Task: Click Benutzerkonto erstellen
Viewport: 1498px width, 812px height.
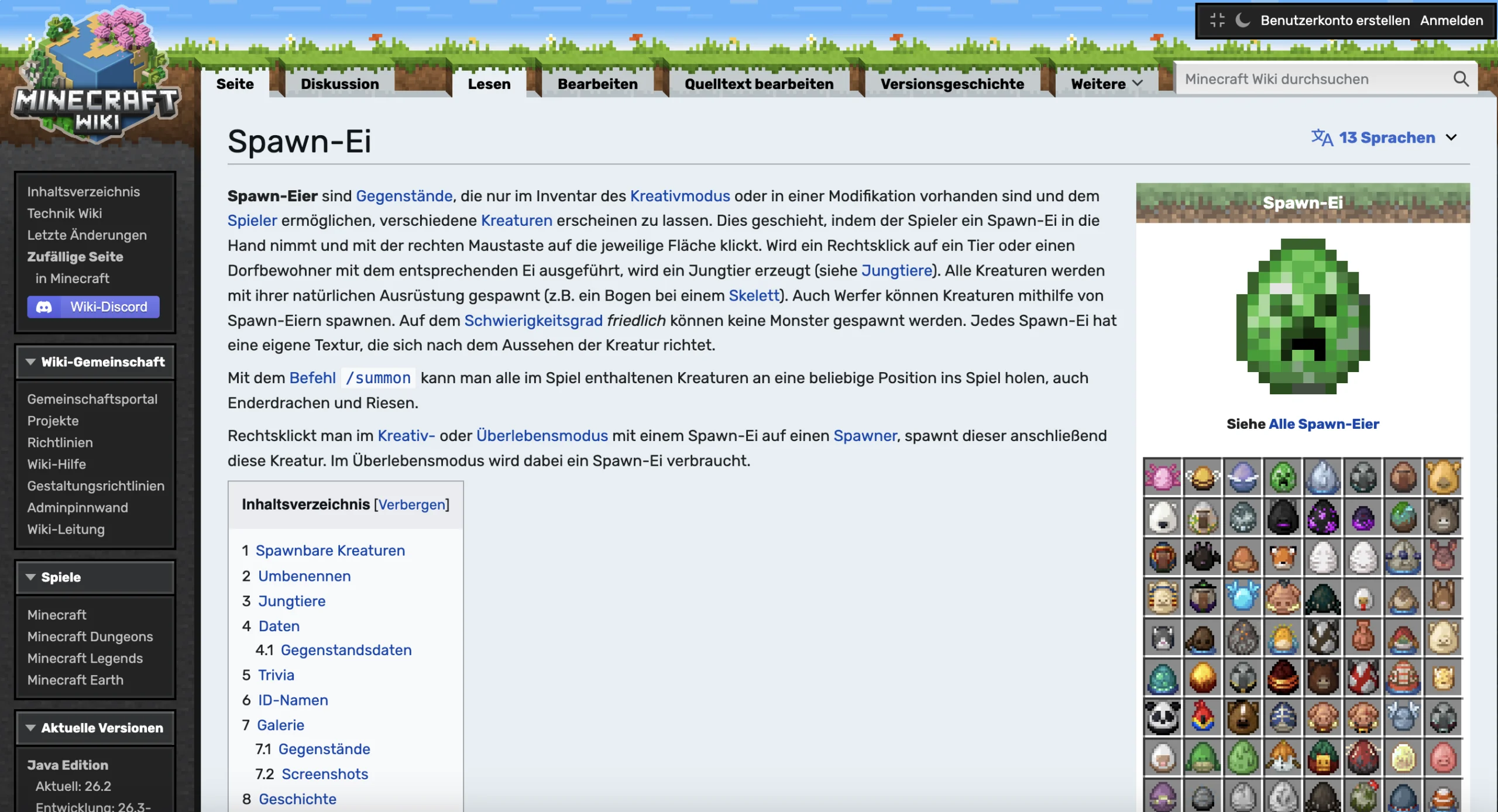Action: pos(1335,20)
